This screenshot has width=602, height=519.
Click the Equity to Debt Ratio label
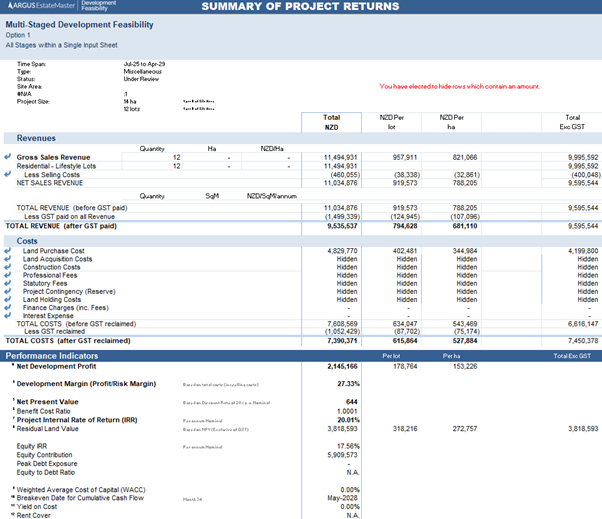(x=46, y=473)
